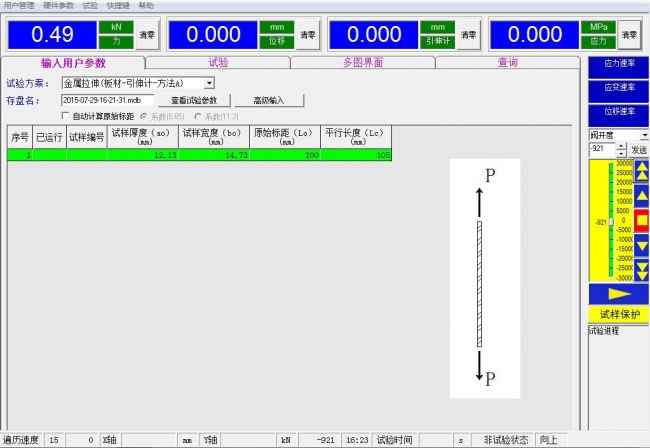Click the force display 0.49
The width and height of the screenshot is (650, 448).
tap(52, 35)
